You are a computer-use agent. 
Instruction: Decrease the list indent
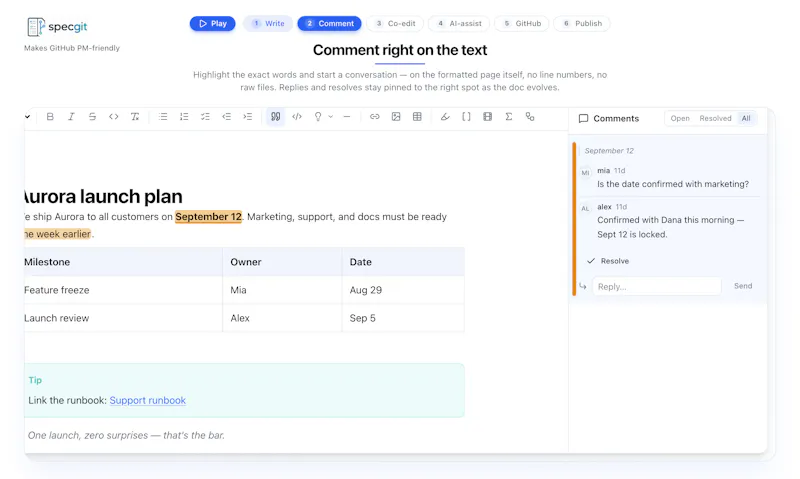(x=227, y=117)
